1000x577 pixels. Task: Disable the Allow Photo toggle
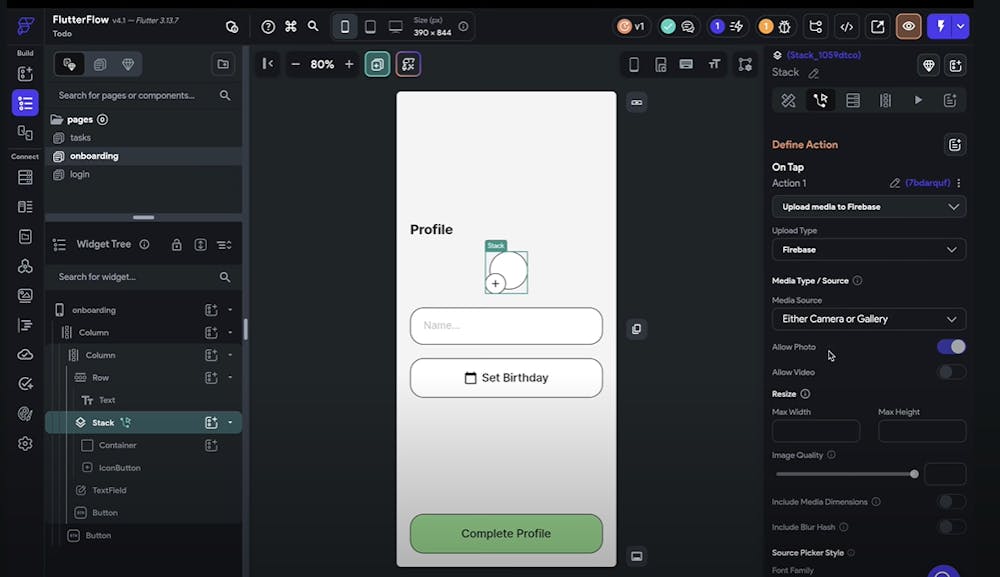[x=951, y=347]
